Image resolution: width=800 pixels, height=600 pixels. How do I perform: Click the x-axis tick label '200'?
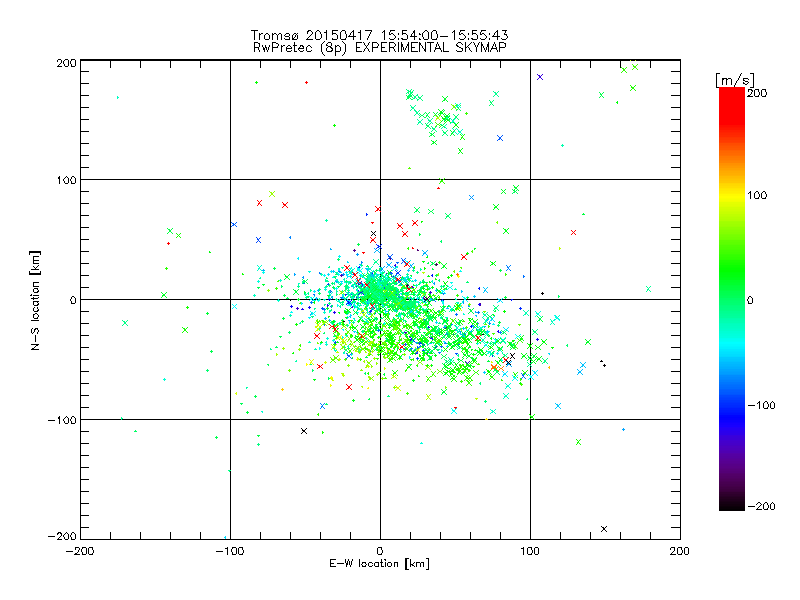680,551
